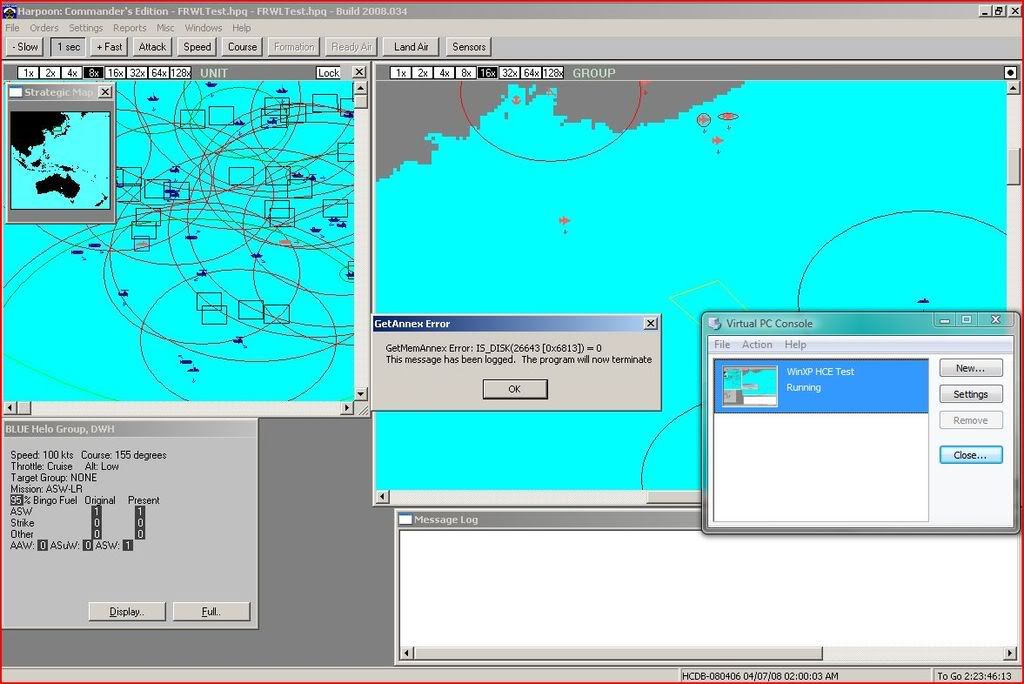Click the - Slow time compression button
The width and height of the screenshot is (1024, 684).
pos(25,47)
